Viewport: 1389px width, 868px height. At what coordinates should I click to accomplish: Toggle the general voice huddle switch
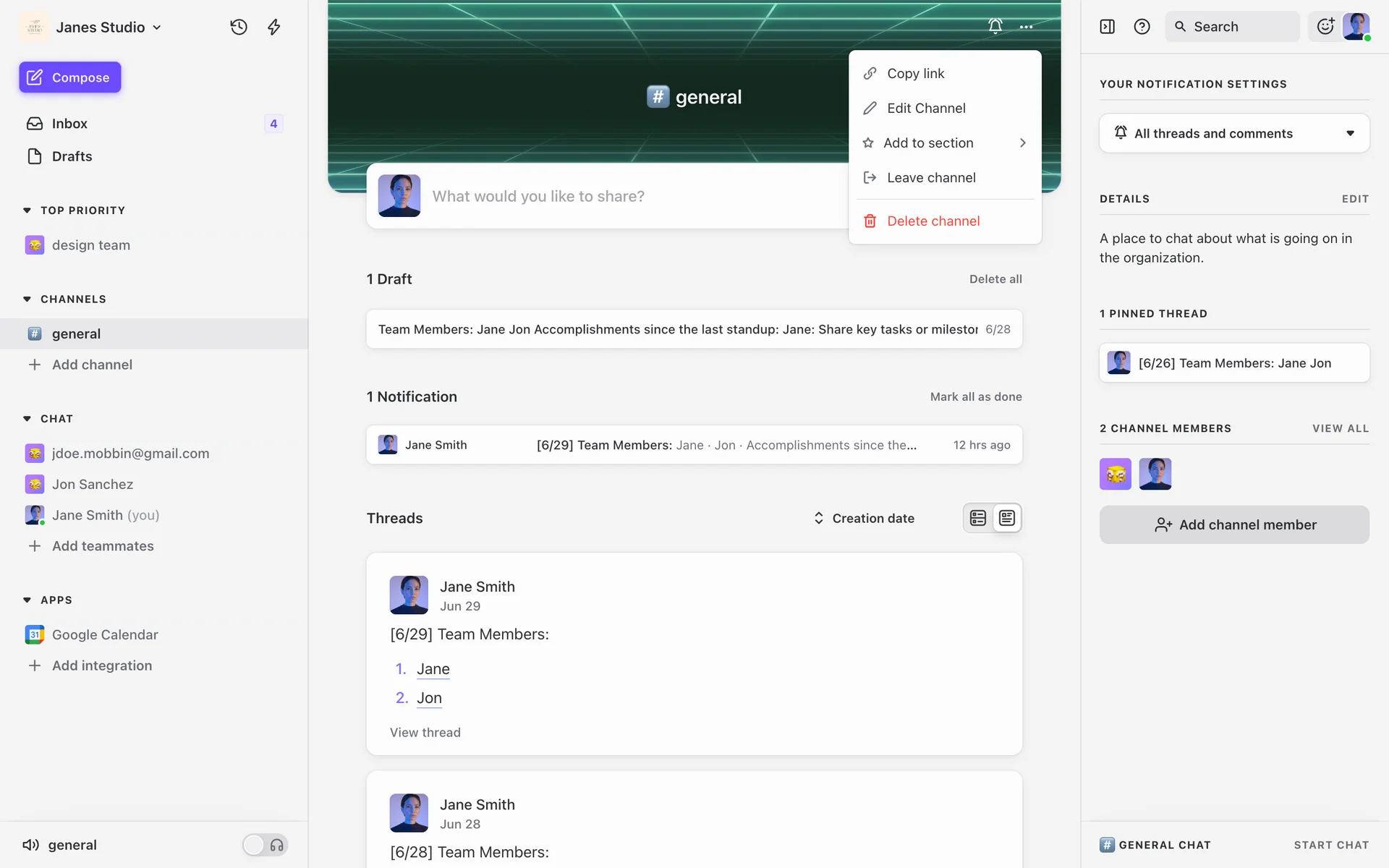265,845
